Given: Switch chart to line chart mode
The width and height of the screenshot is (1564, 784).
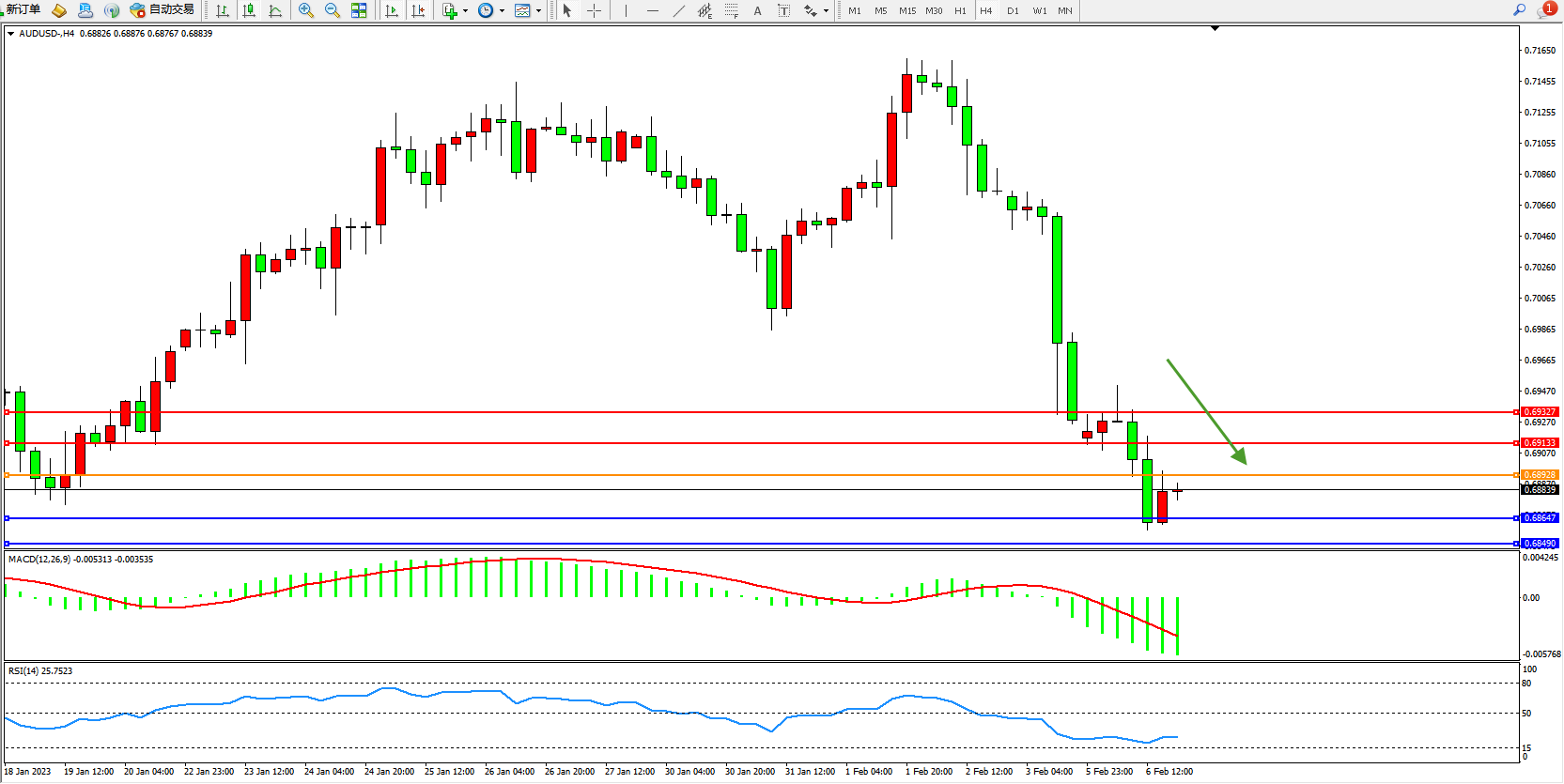Looking at the screenshot, I should coord(275,10).
